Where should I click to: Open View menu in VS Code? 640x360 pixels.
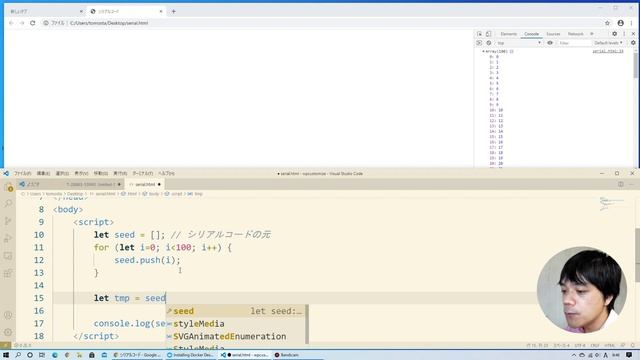click(81, 173)
